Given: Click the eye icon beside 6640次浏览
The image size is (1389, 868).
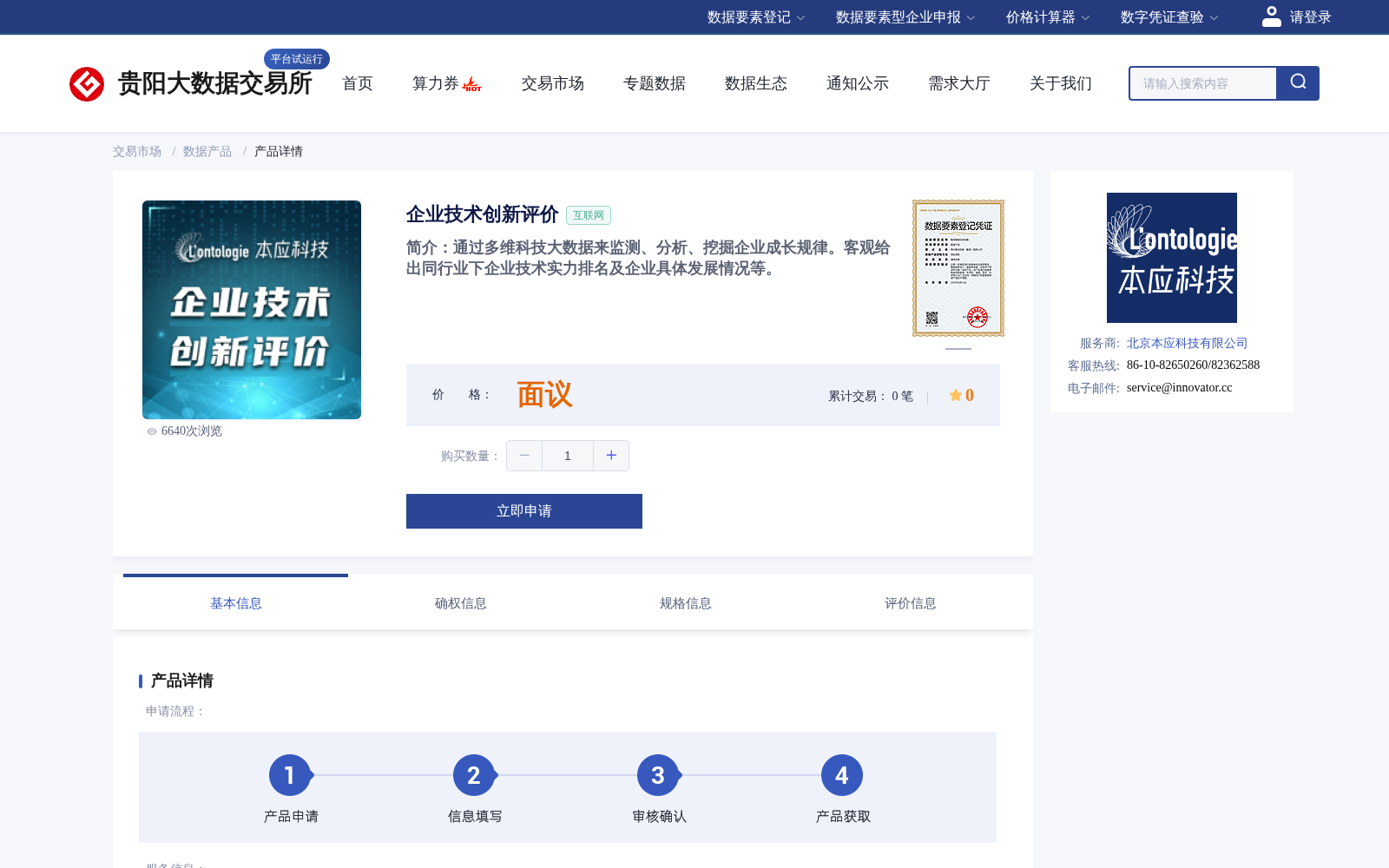Looking at the screenshot, I should 152,431.
